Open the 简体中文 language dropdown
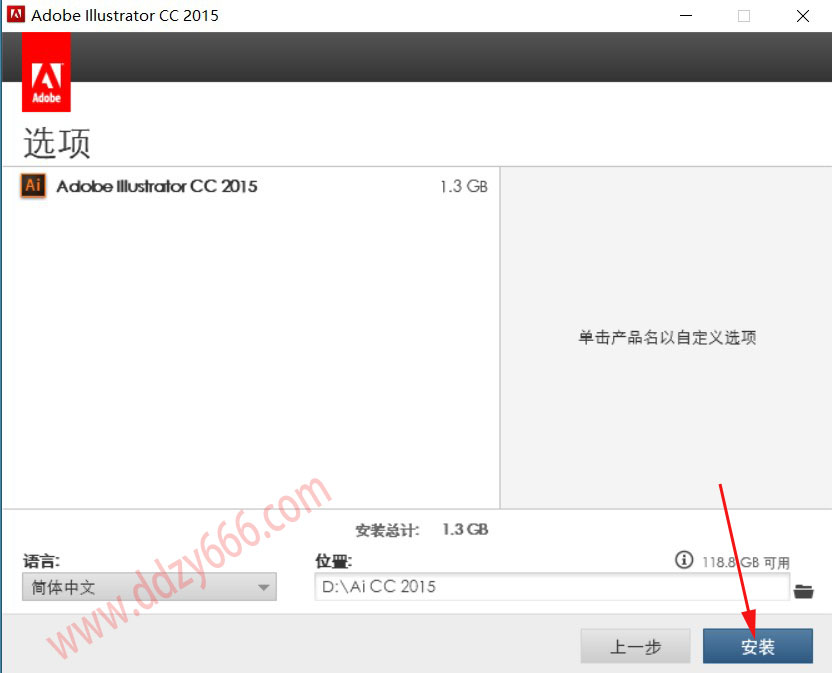832x673 pixels. [x=148, y=588]
